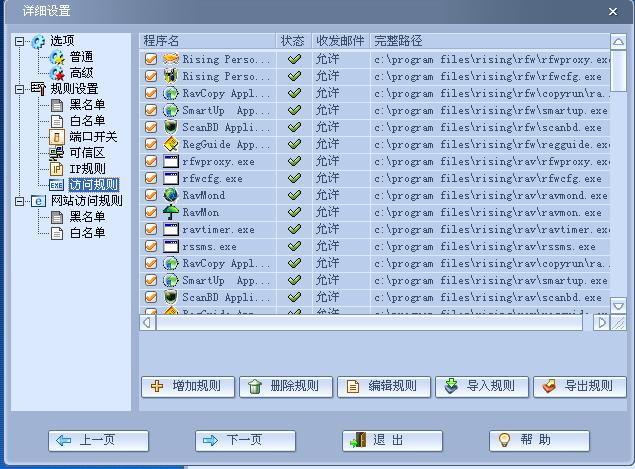Viewport: 635px width, 469px height.
Task: Toggle the first SmartUp row checkbox
Action: [x=151, y=110]
